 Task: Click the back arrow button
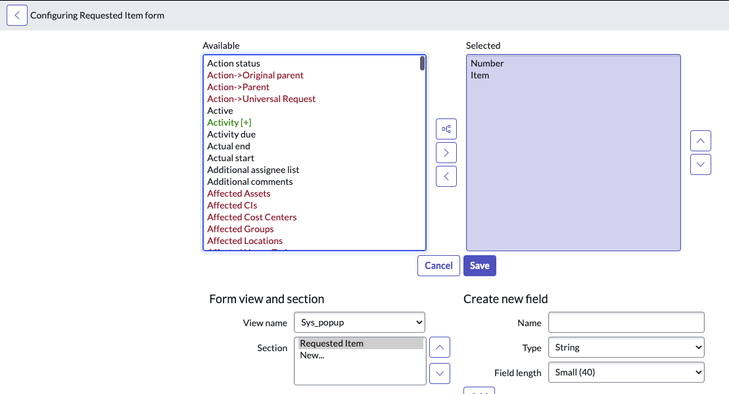[x=17, y=15]
